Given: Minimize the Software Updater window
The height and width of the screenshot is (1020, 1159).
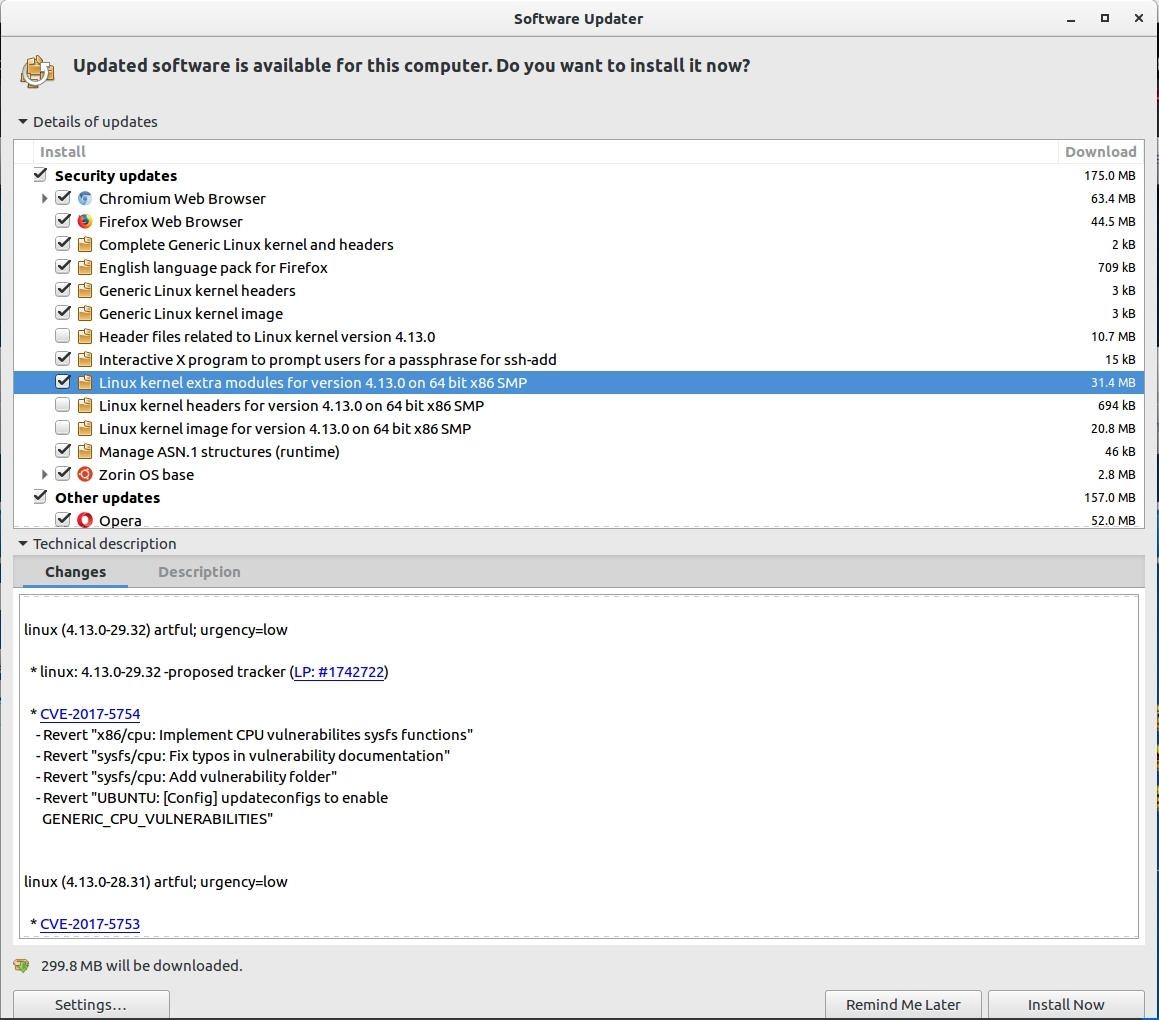Looking at the screenshot, I should pyautogui.click(x=1070, y=19).
